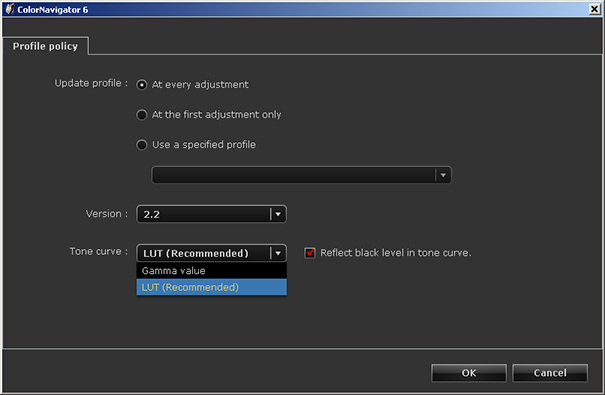This screenshot has width=605, height=395.
Task: Dismiss the dialog with Cancel button
Action: (550, 373)
